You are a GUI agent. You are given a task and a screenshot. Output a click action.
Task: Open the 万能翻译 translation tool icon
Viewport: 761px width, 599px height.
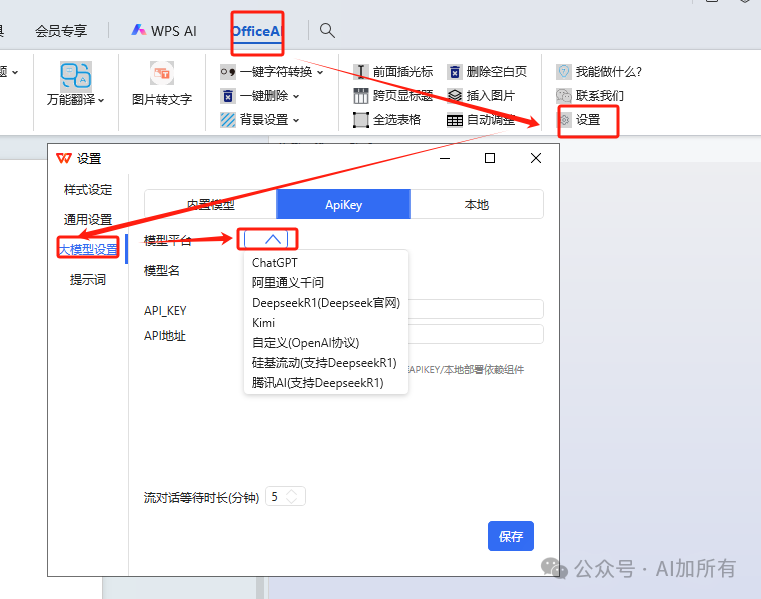click(76, 76)
